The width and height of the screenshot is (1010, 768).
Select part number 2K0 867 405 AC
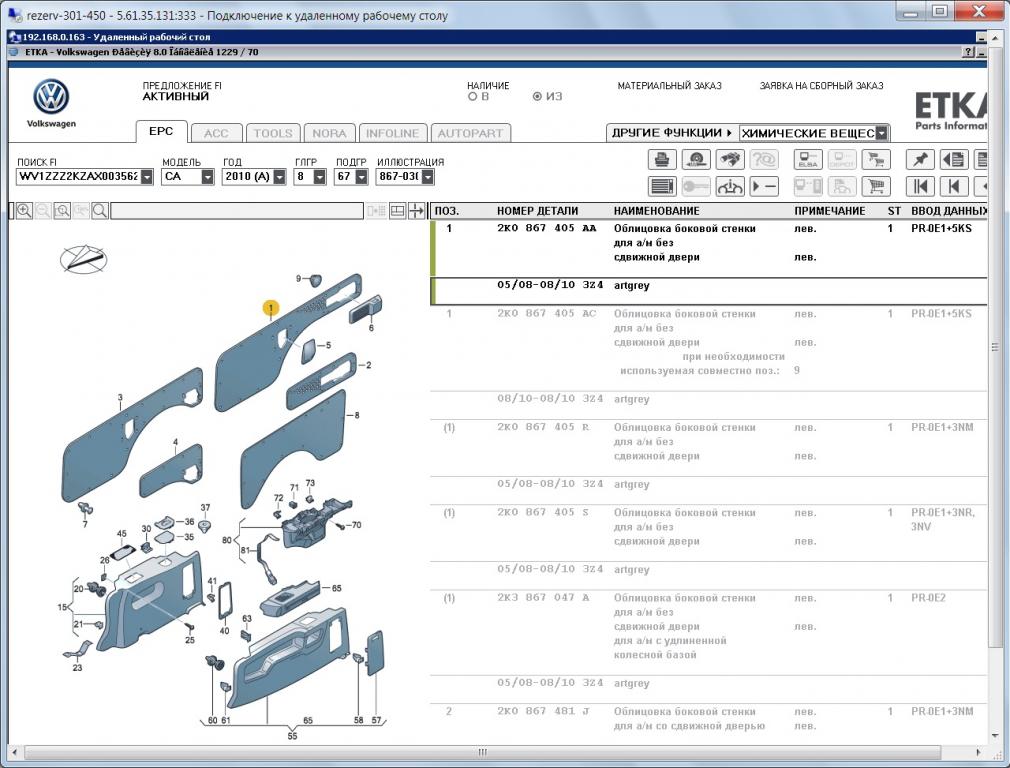[546, 314]
